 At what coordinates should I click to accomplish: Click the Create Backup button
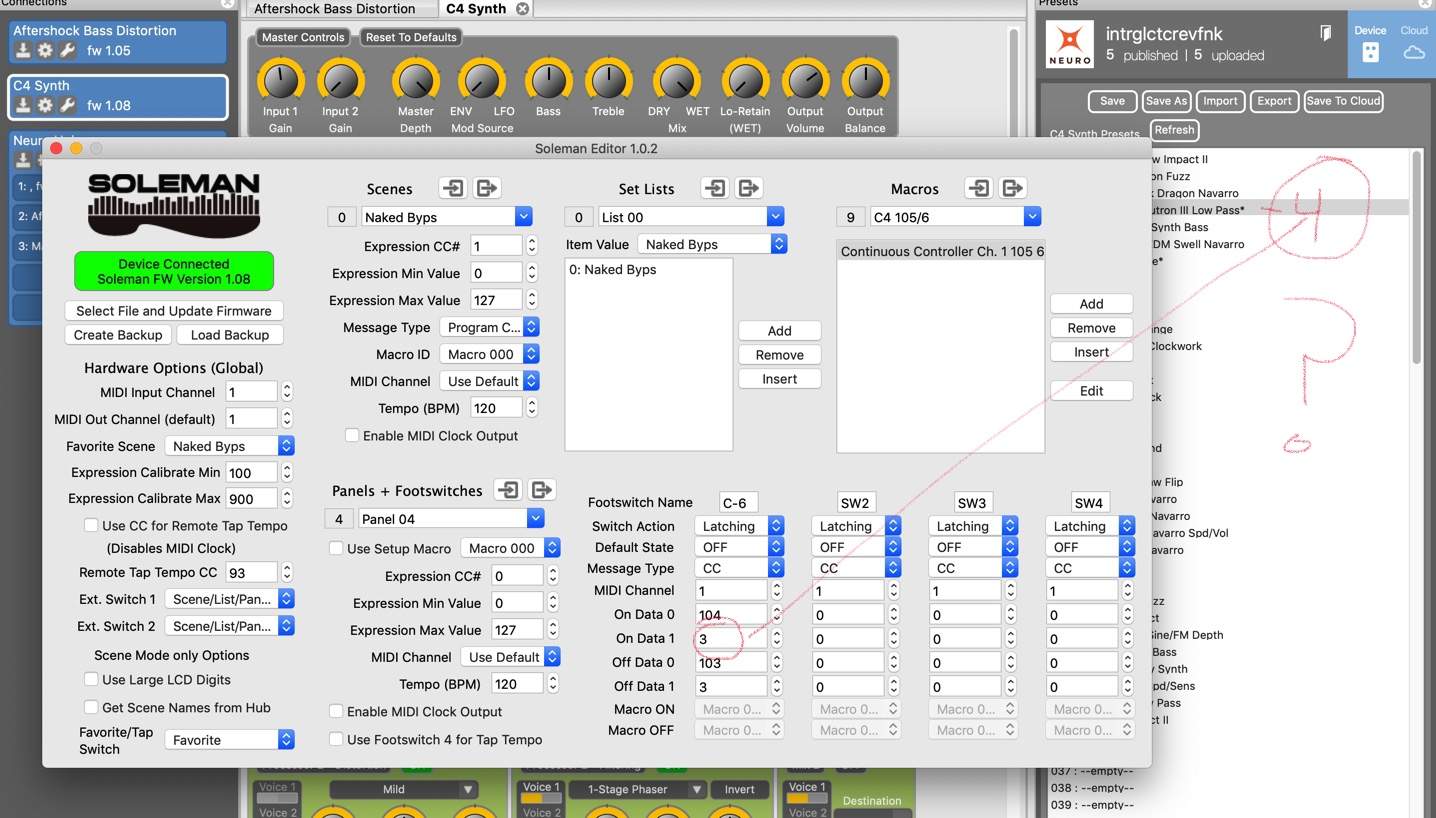[118, 335]
